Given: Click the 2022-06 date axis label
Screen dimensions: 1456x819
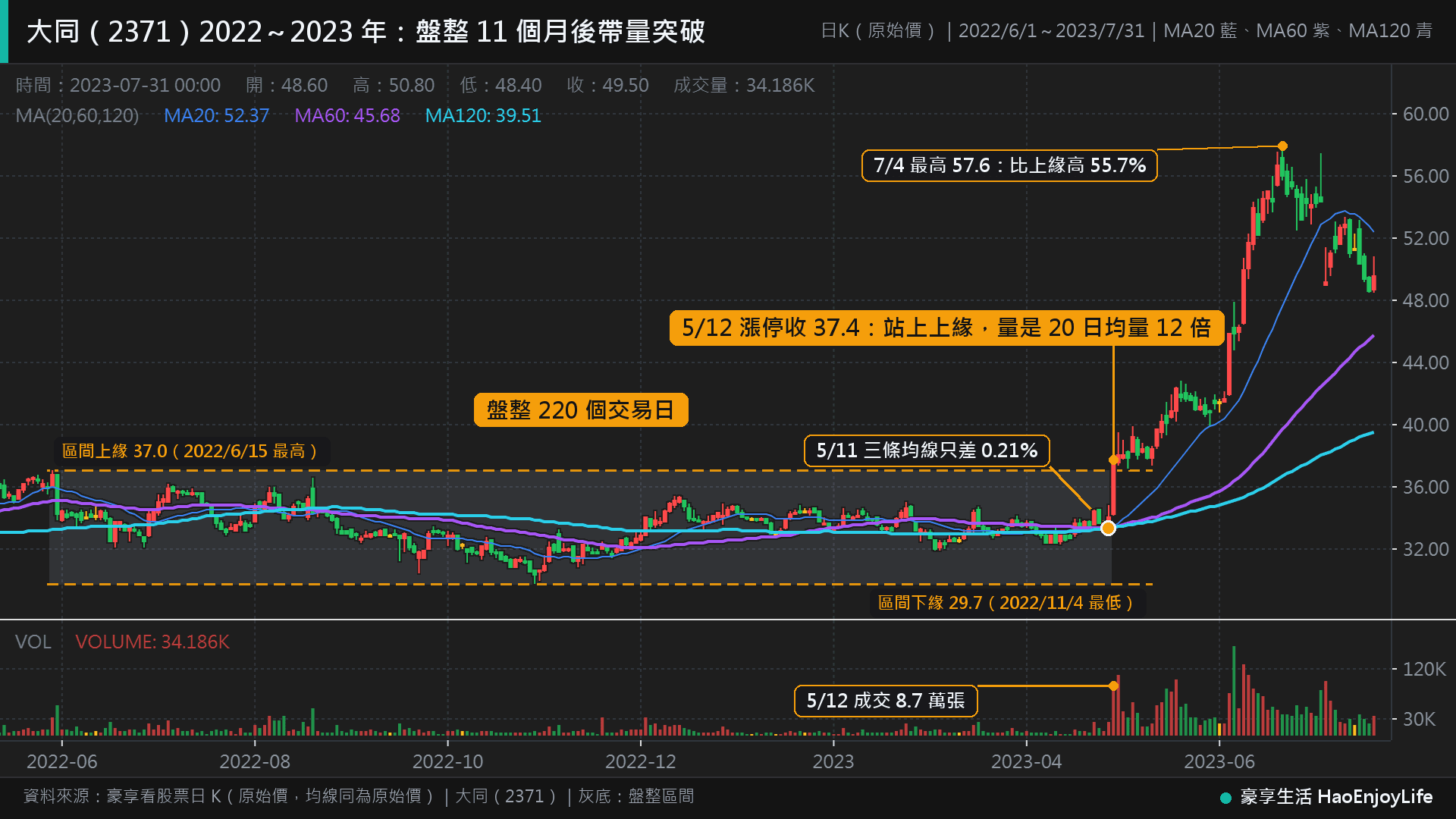Looking at the screenshot, I should [x=62, y=761].
